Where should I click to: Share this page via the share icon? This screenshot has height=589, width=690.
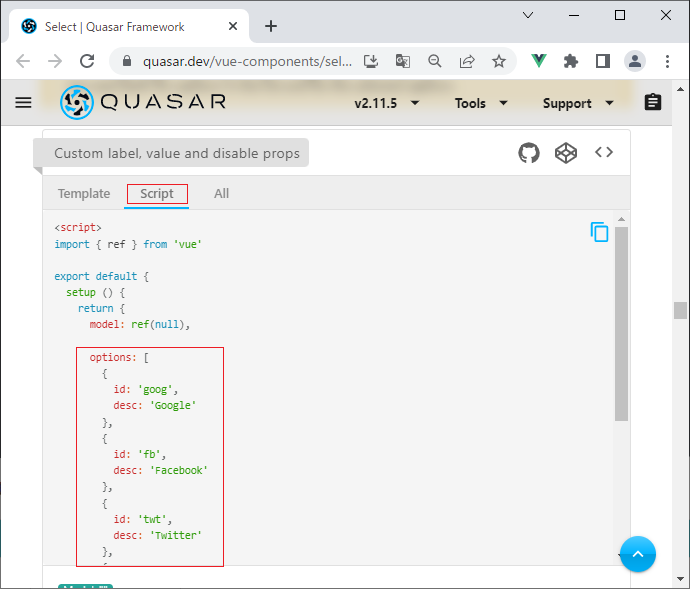pyautogui.click(x=467, y=61)
